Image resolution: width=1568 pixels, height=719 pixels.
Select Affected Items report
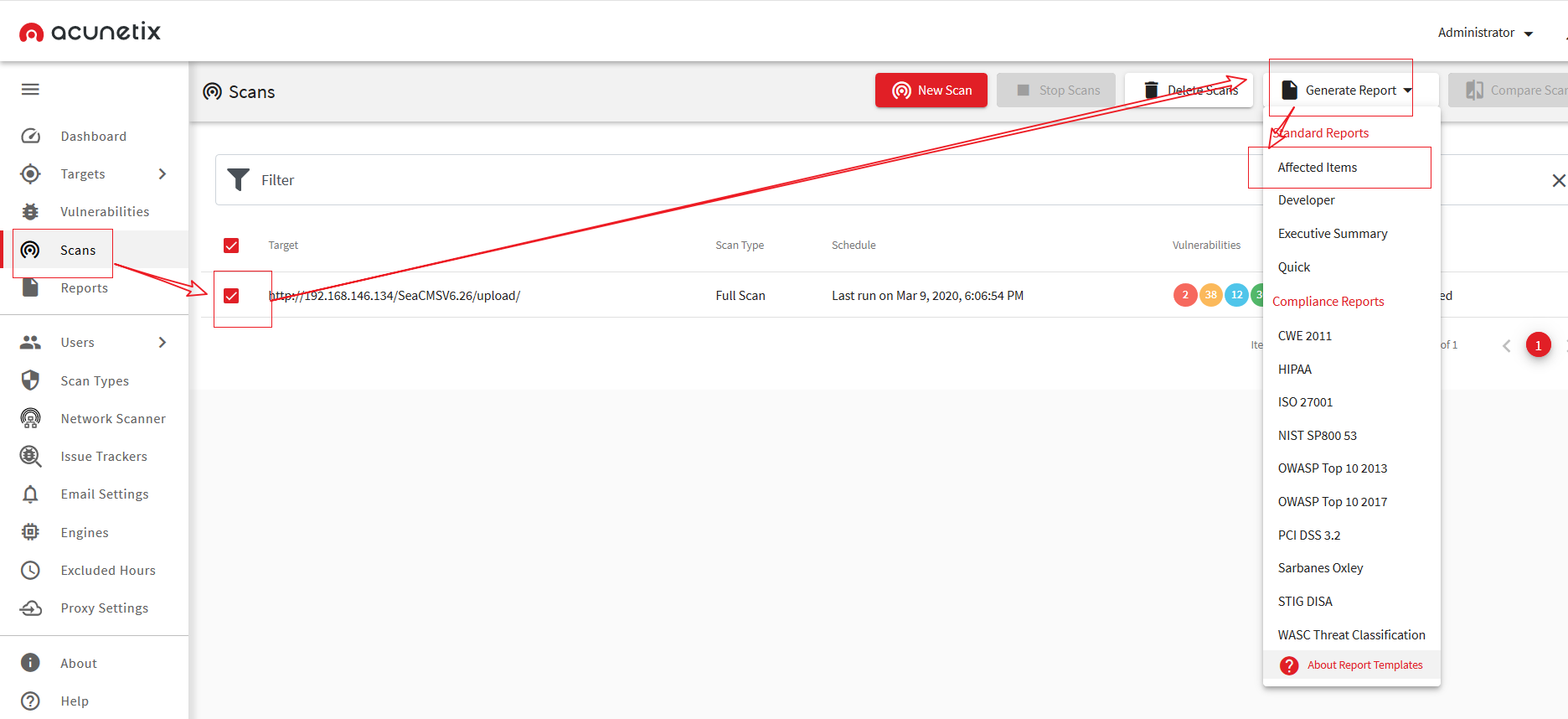click(1317, 168)
